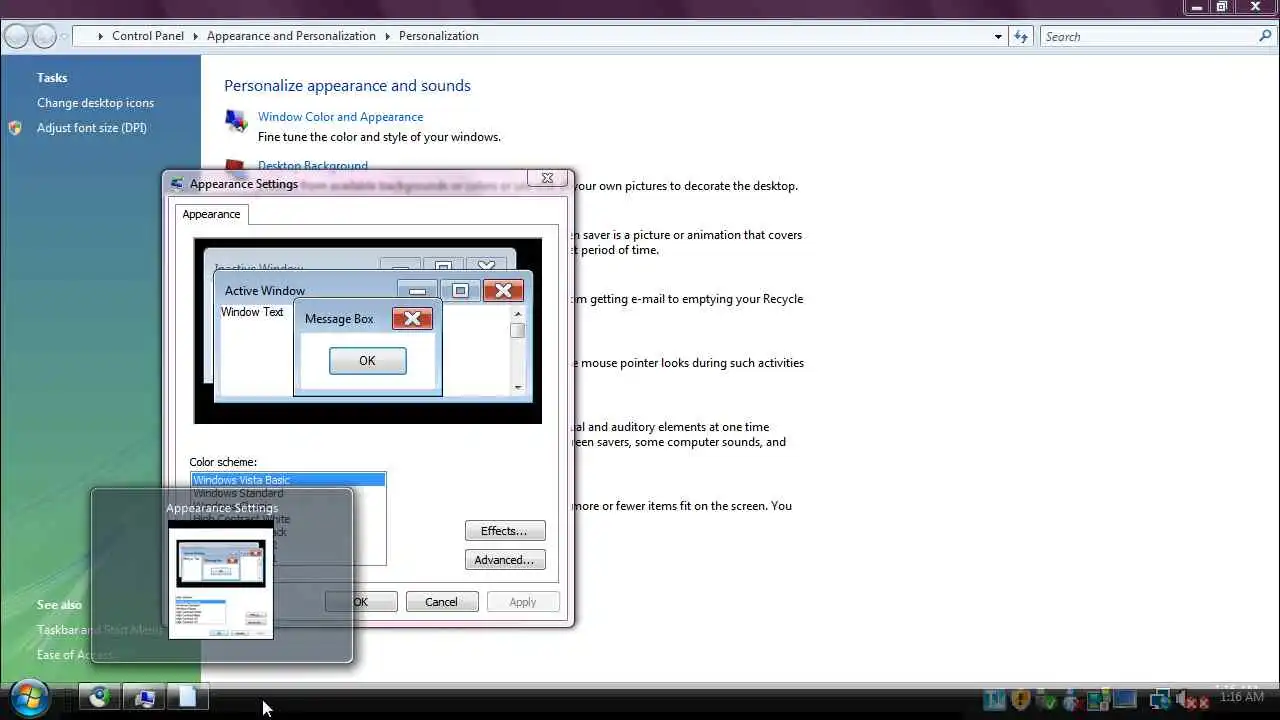Screen dimensions: 1280x720
Task: Open the Windows Start orb
Action: tap(29, 697)
